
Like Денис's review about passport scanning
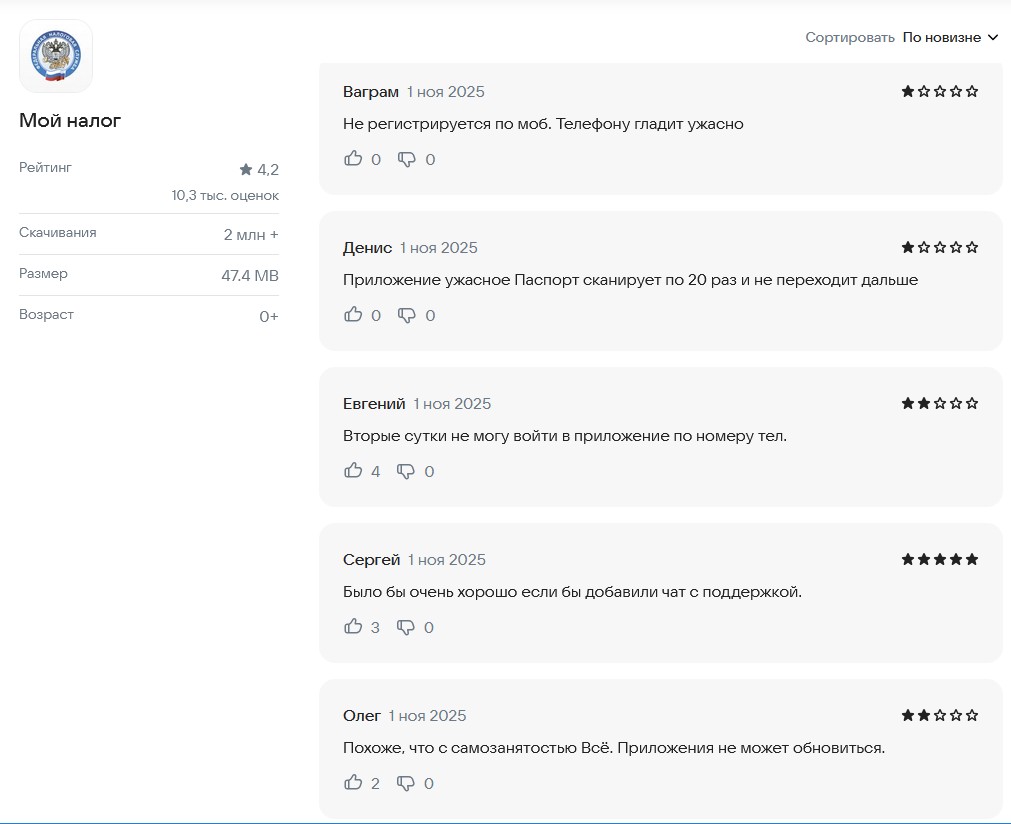353,315
